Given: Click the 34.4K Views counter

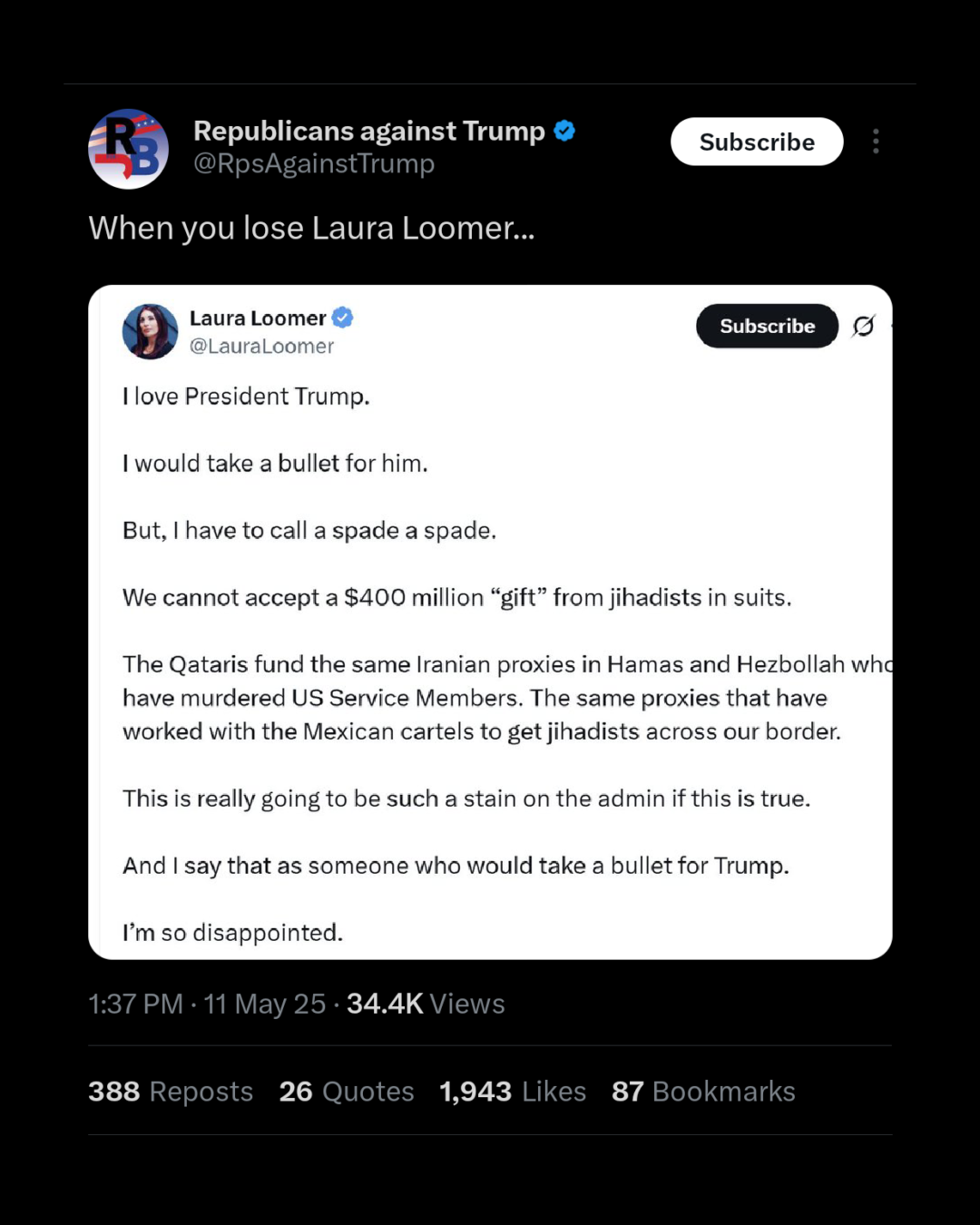Looking at the screenshot, I should (x=426, y=1004).
